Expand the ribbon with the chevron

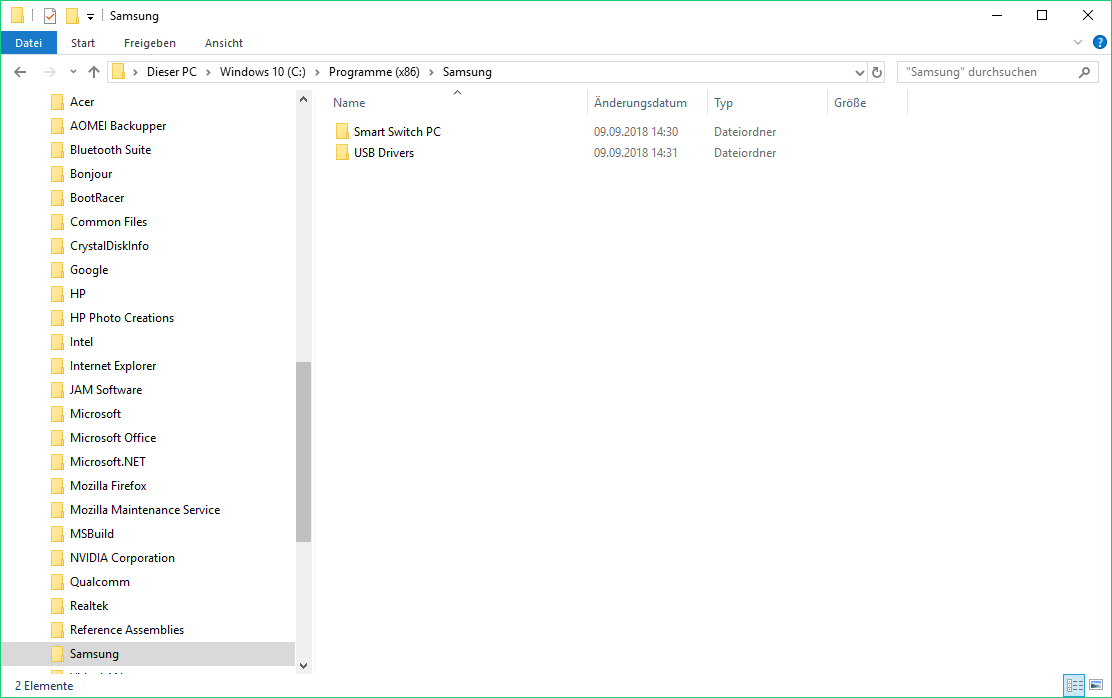click(1077, 43)
